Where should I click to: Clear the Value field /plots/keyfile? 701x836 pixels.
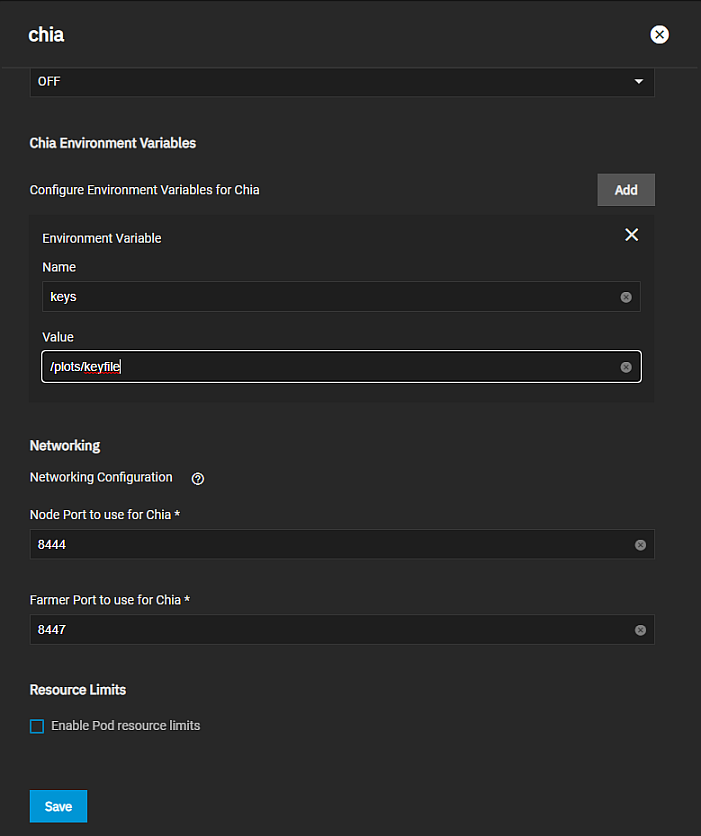pyautogui.click(x=626, y=367)
